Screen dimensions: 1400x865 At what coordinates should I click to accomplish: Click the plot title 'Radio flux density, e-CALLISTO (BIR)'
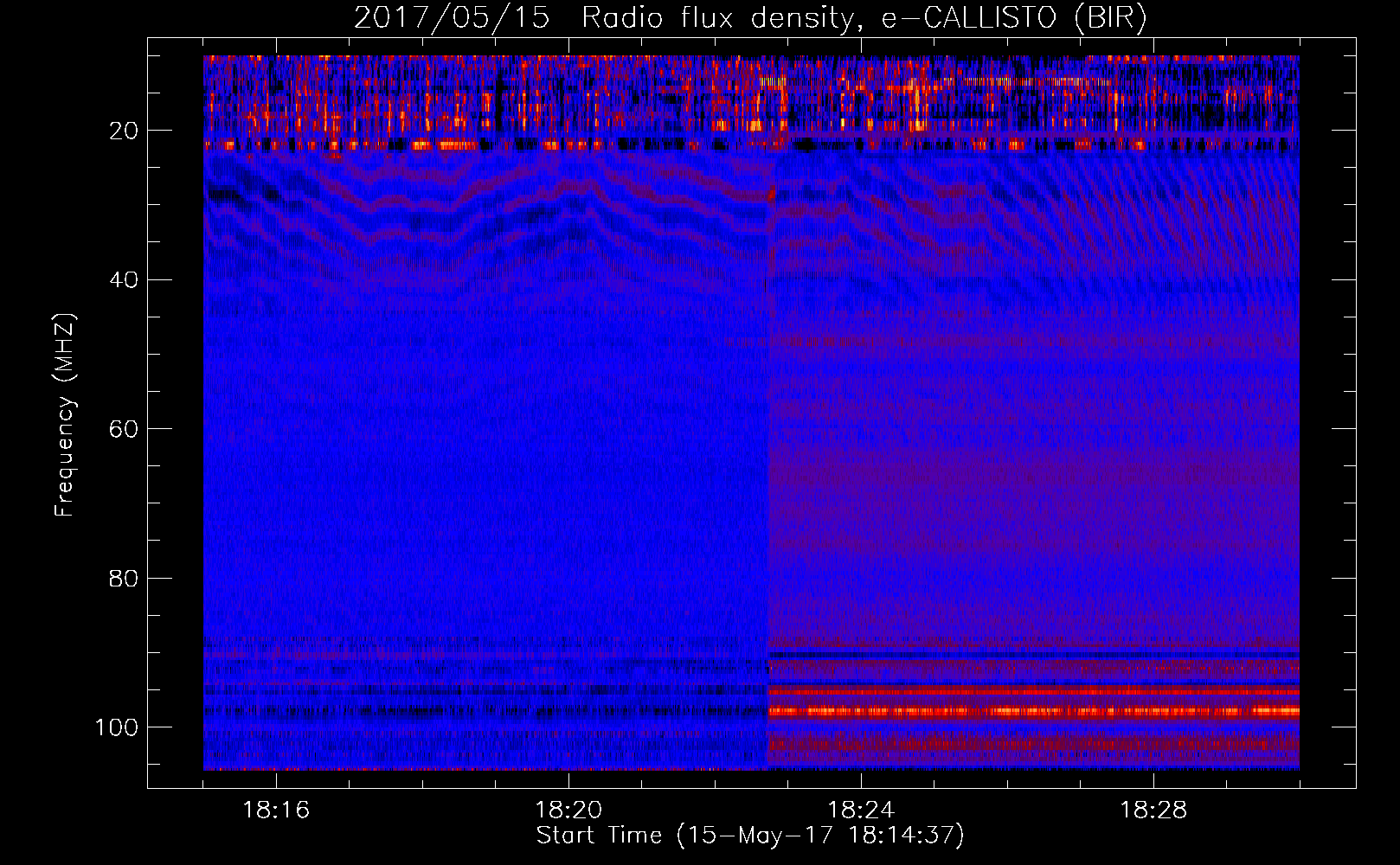864,18
